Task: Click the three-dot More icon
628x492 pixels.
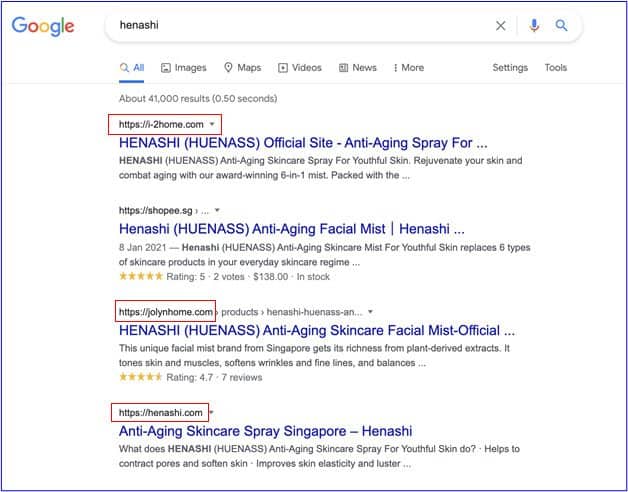Action: tap(395, 68)
